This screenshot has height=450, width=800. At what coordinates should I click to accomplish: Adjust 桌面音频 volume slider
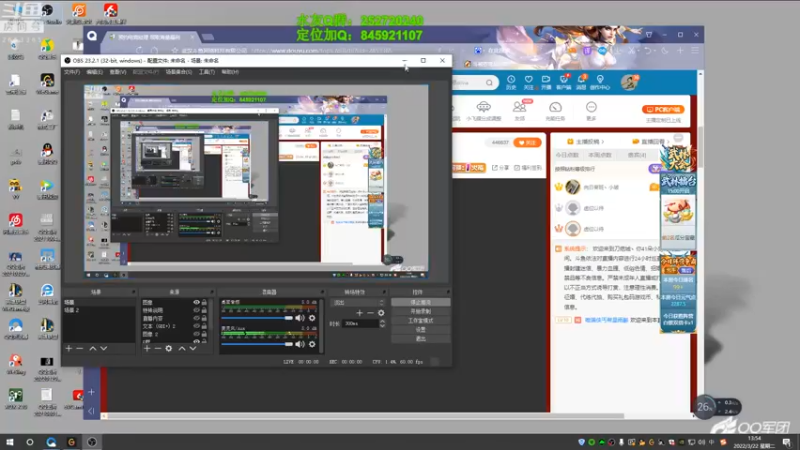257,318
